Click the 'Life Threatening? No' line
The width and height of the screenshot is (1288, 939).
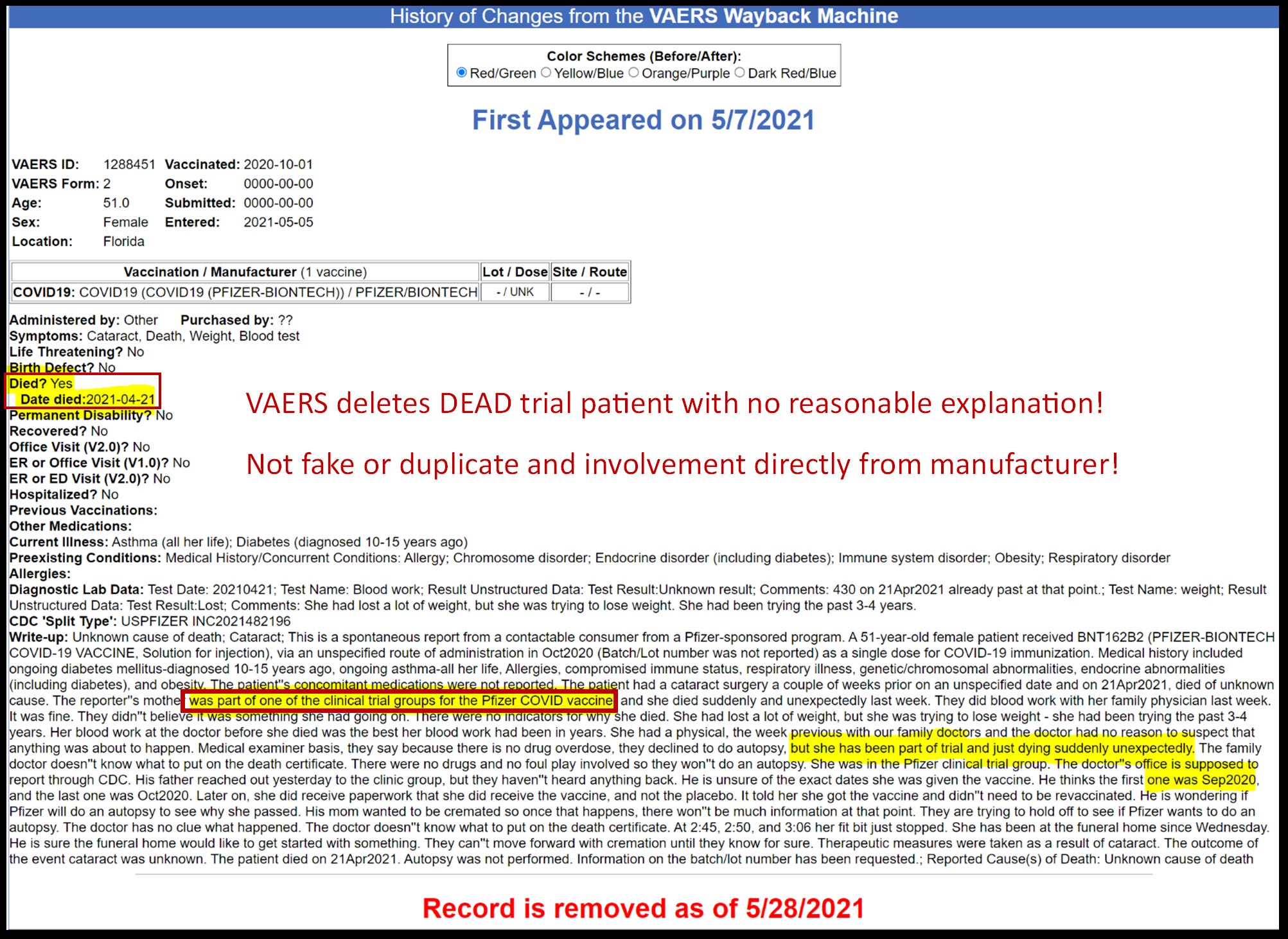[x=76, y=352]
